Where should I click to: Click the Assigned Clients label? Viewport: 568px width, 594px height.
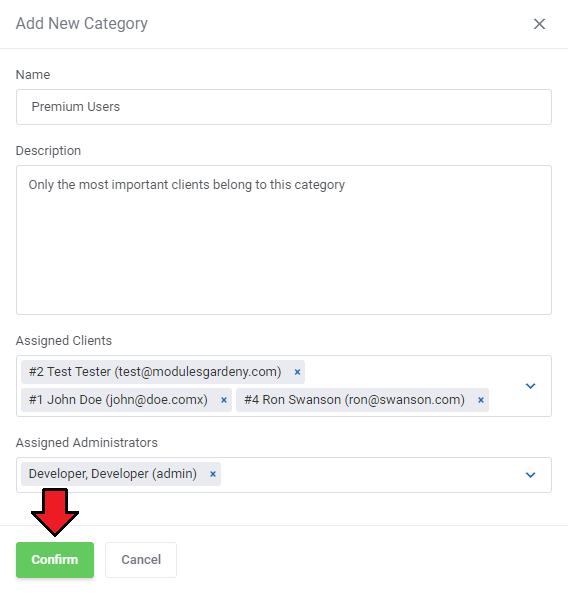click(x=64, y=341)
